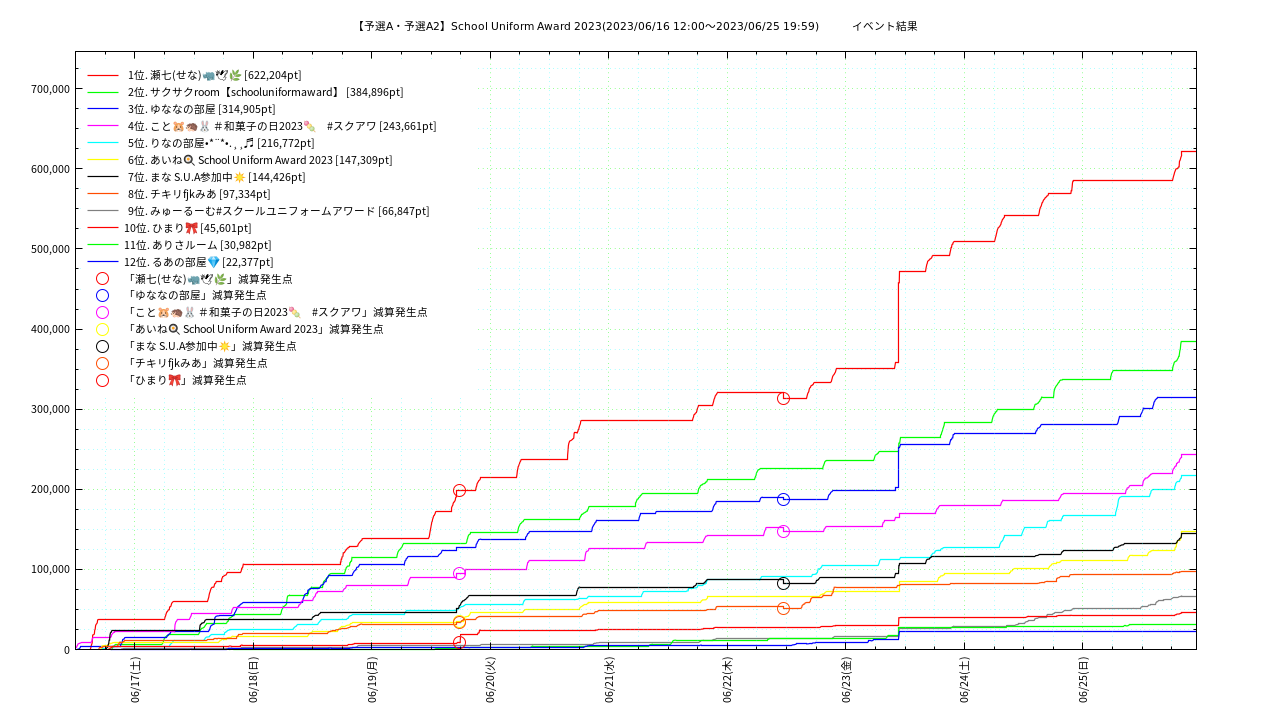This screenshot has width=1280, height=720.
Task: Click the 06/21(水) x-axis date label
Action: (609, 680)
